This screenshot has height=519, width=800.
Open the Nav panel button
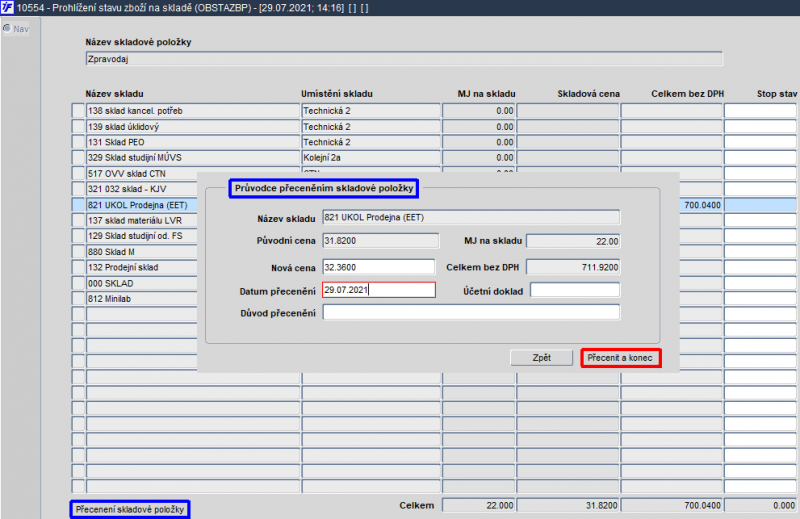pos(16,28)
